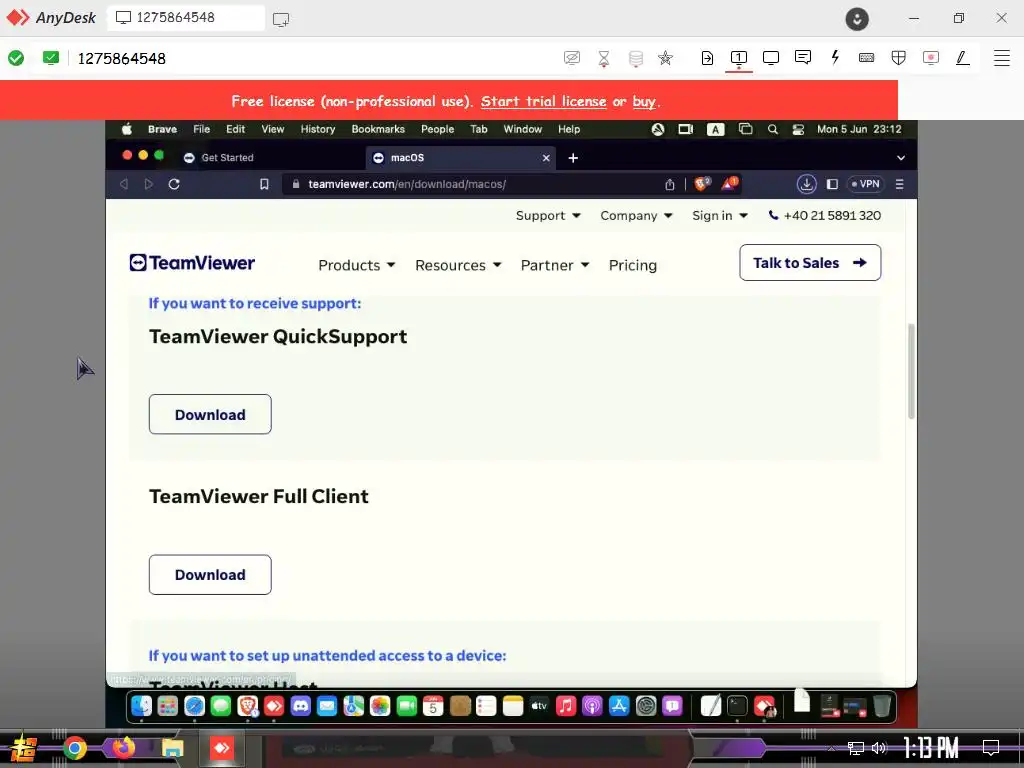Click the buy link in red banner

643,101
